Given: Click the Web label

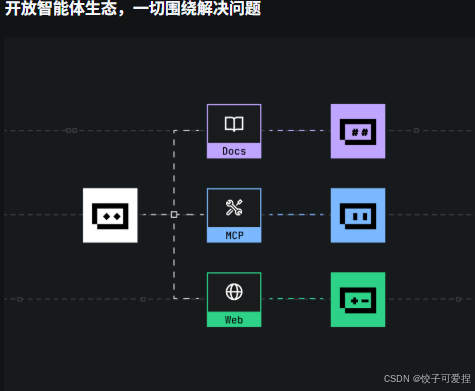Looking at the screenshot, I should (x=234, y=320).
